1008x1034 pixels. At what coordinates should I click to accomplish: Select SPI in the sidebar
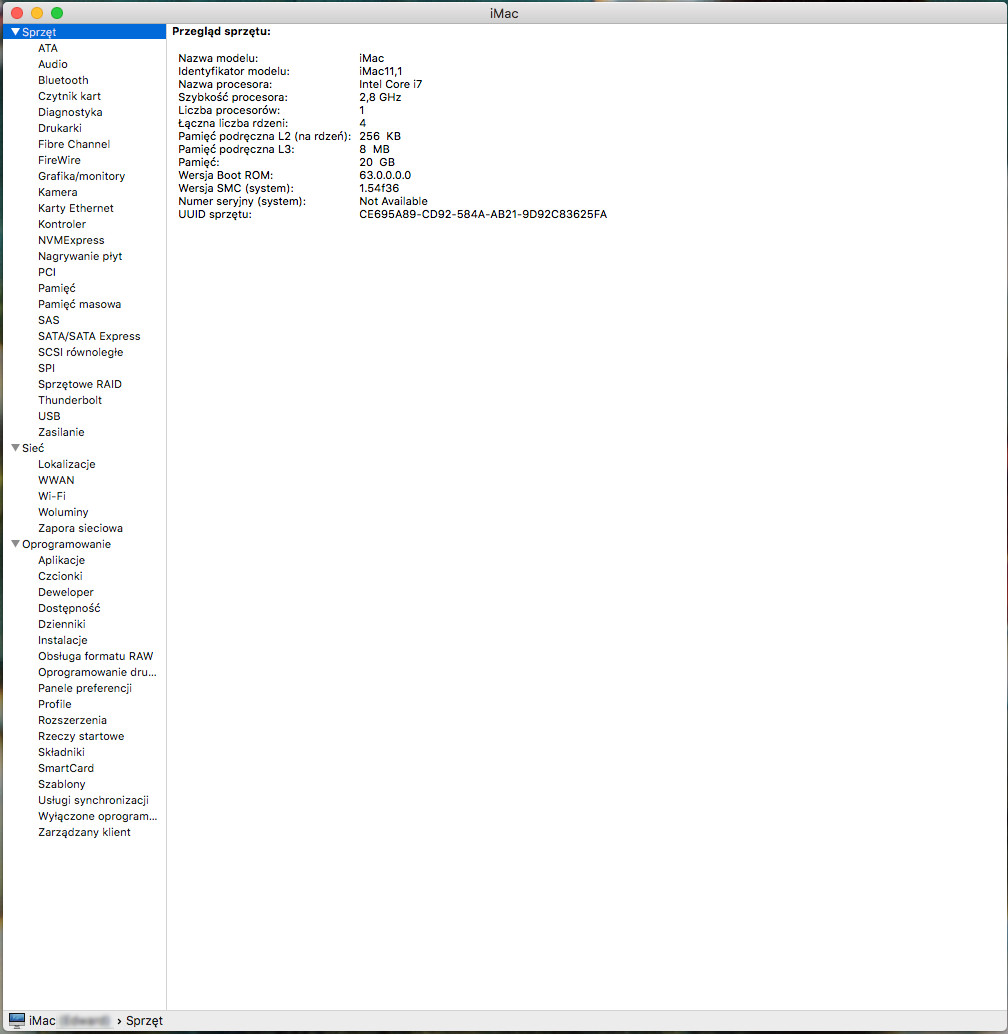click(46, 368)
